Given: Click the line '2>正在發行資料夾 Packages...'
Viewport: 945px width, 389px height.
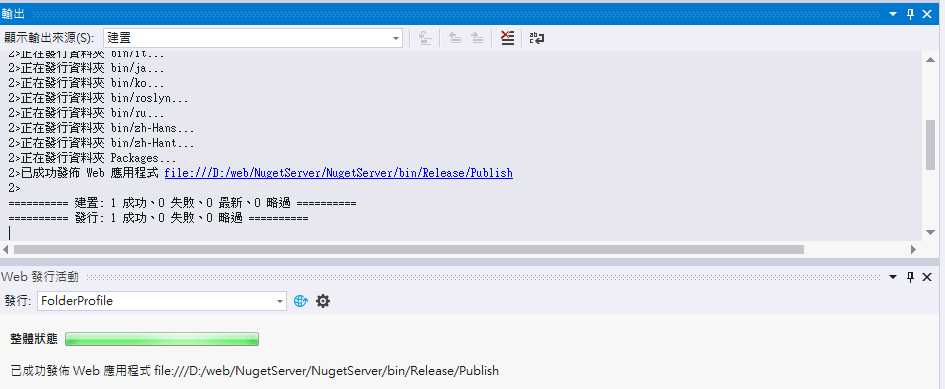Looking at the screenshot, I should (93, 158).
